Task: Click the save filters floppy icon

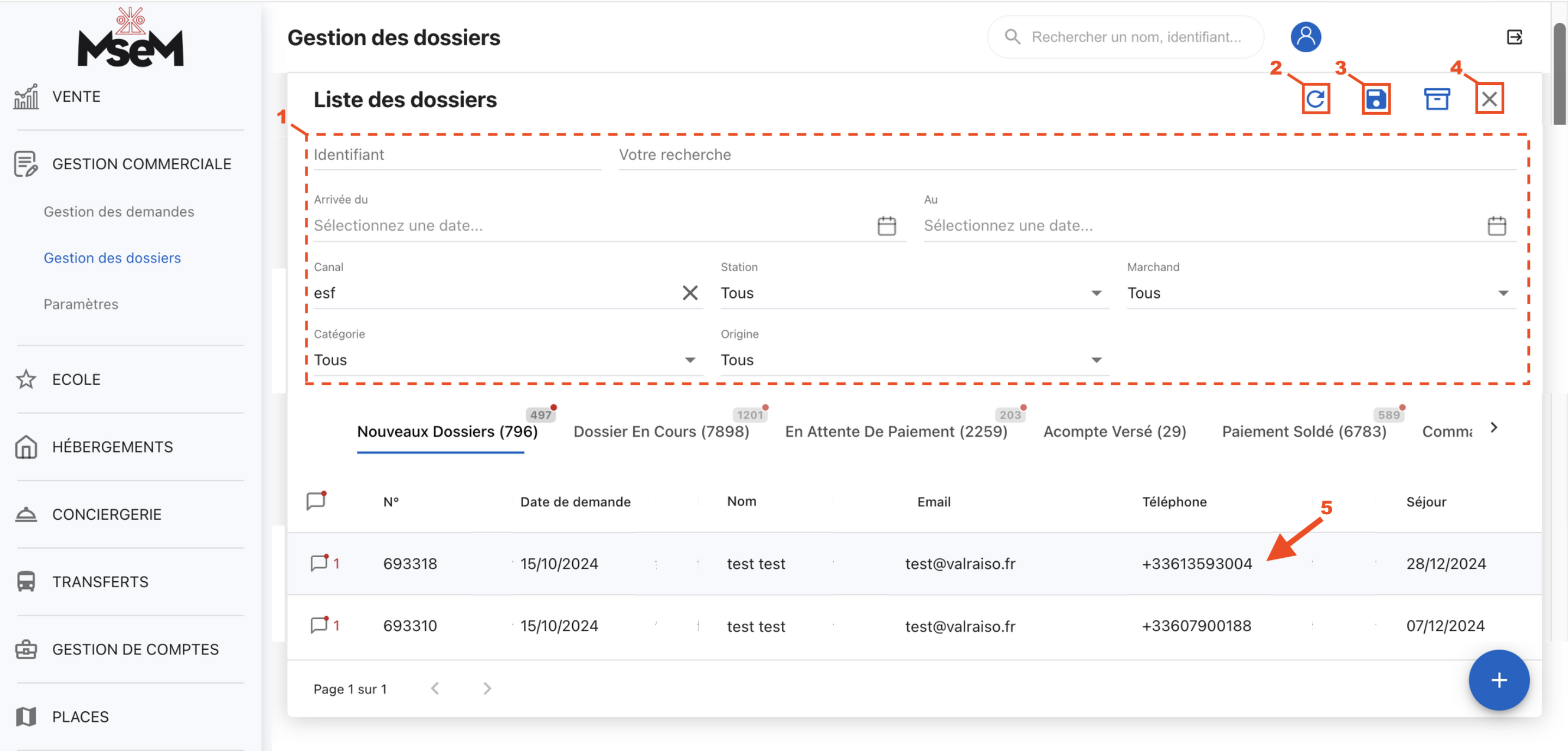Action: (1376, 99)
